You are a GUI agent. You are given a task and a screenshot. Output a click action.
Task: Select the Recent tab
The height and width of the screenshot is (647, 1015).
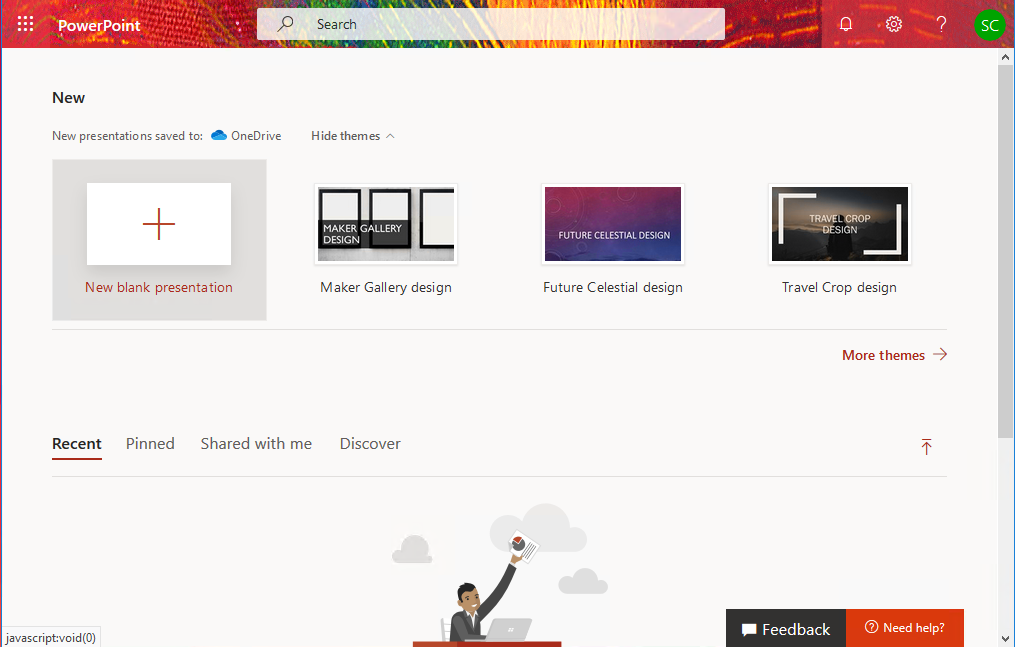pos(77,444)
